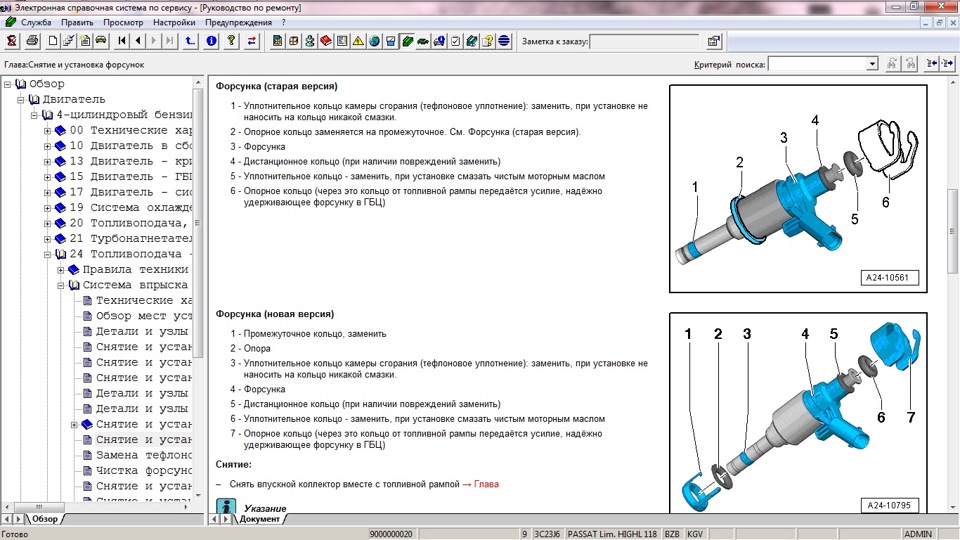Image resolution: width=960 pixels, height=540 pixels.
Task: Open the Править menu
Action: (x=77, y=22)
